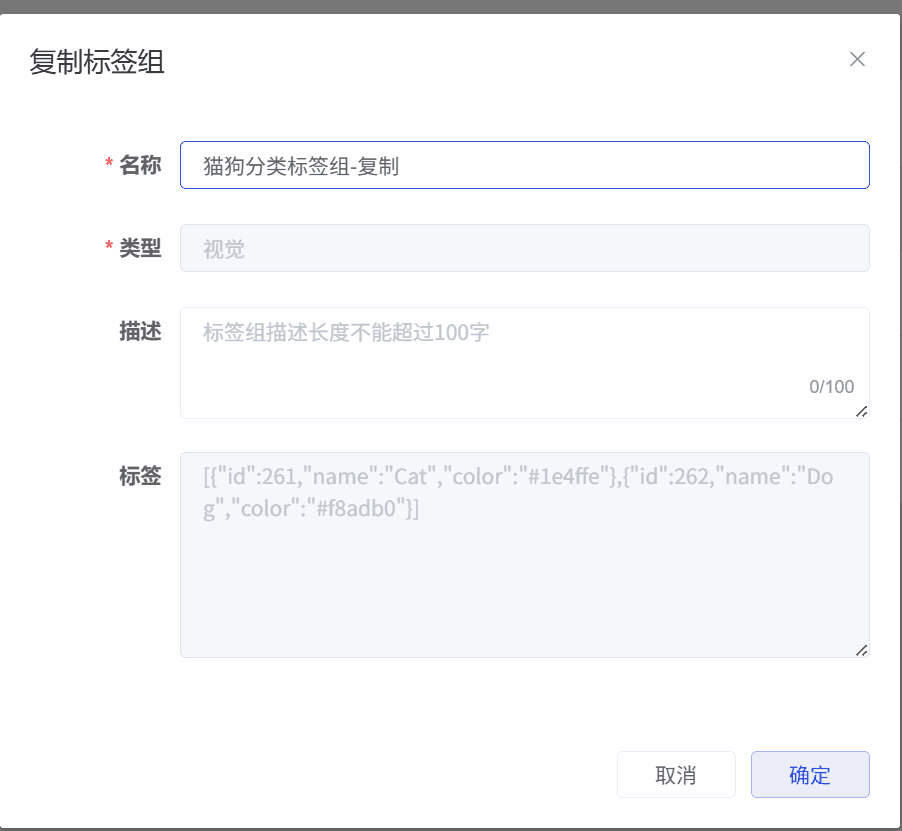Click the red asterisk beside 类型

click(x=109, y=248)
